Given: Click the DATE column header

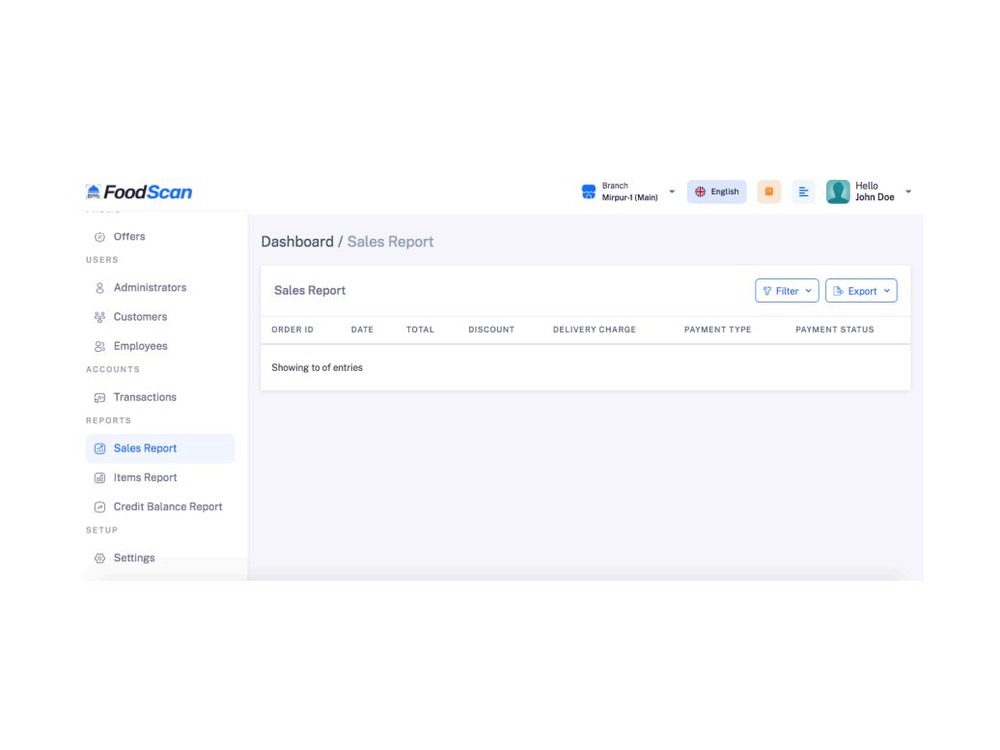Looking at the screenshot, I should [362, 330].
